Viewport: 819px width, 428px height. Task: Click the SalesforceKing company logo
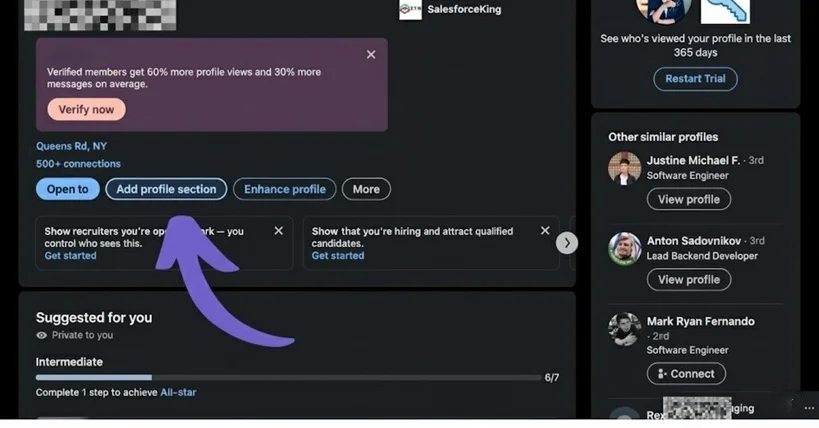pos(410,9)
